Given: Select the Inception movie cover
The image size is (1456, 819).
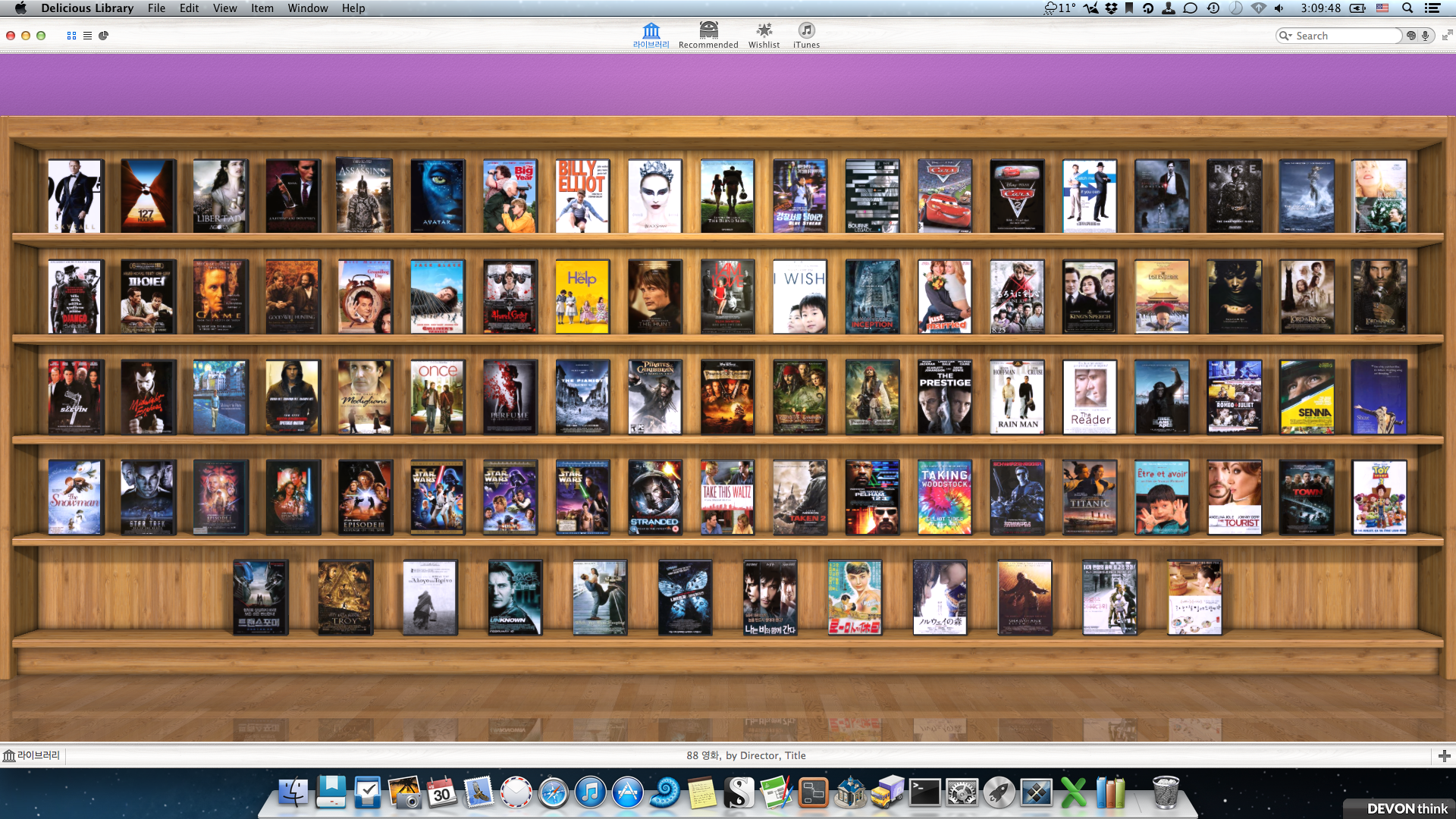Looking at the screenshot, I should pyautogui.click(x=872, y=297).
